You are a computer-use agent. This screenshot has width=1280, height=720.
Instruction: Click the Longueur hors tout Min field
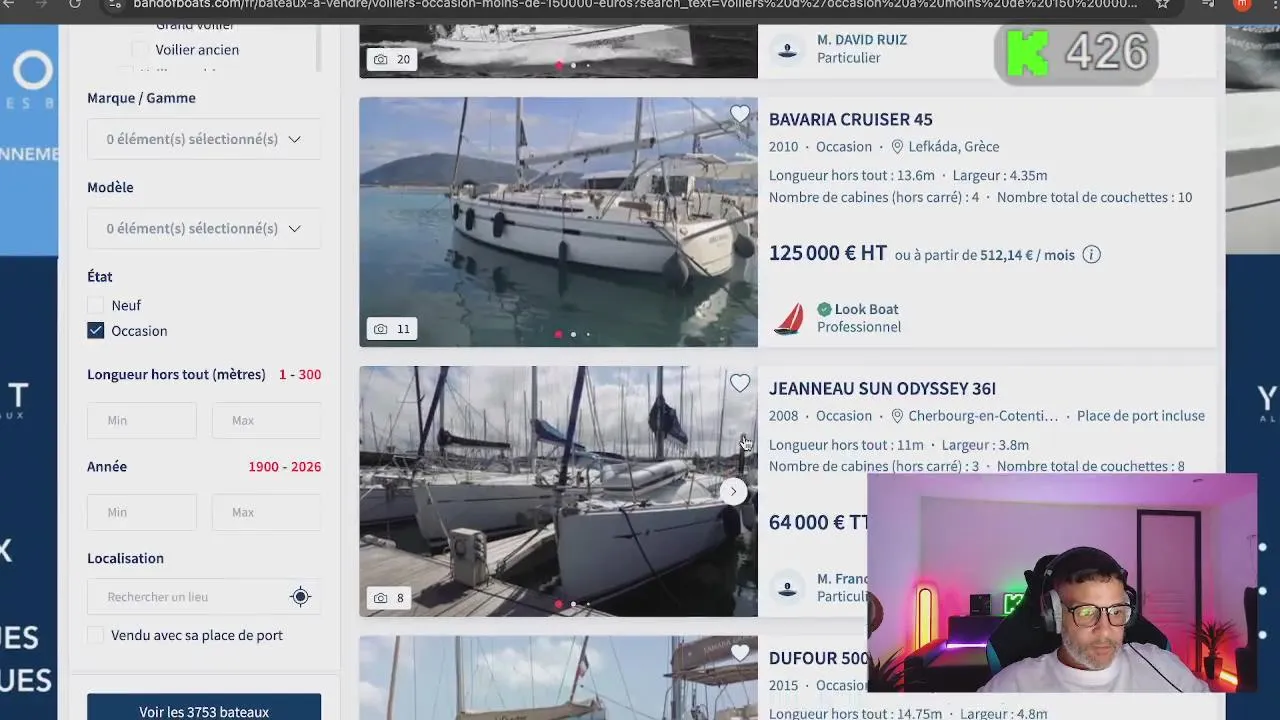pyautogui.click(x=142, y=420)
